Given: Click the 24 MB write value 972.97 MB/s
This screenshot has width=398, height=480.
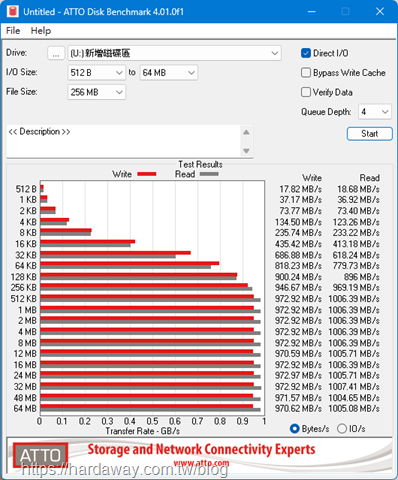Looking at the screenshot, I should point(298,375).
